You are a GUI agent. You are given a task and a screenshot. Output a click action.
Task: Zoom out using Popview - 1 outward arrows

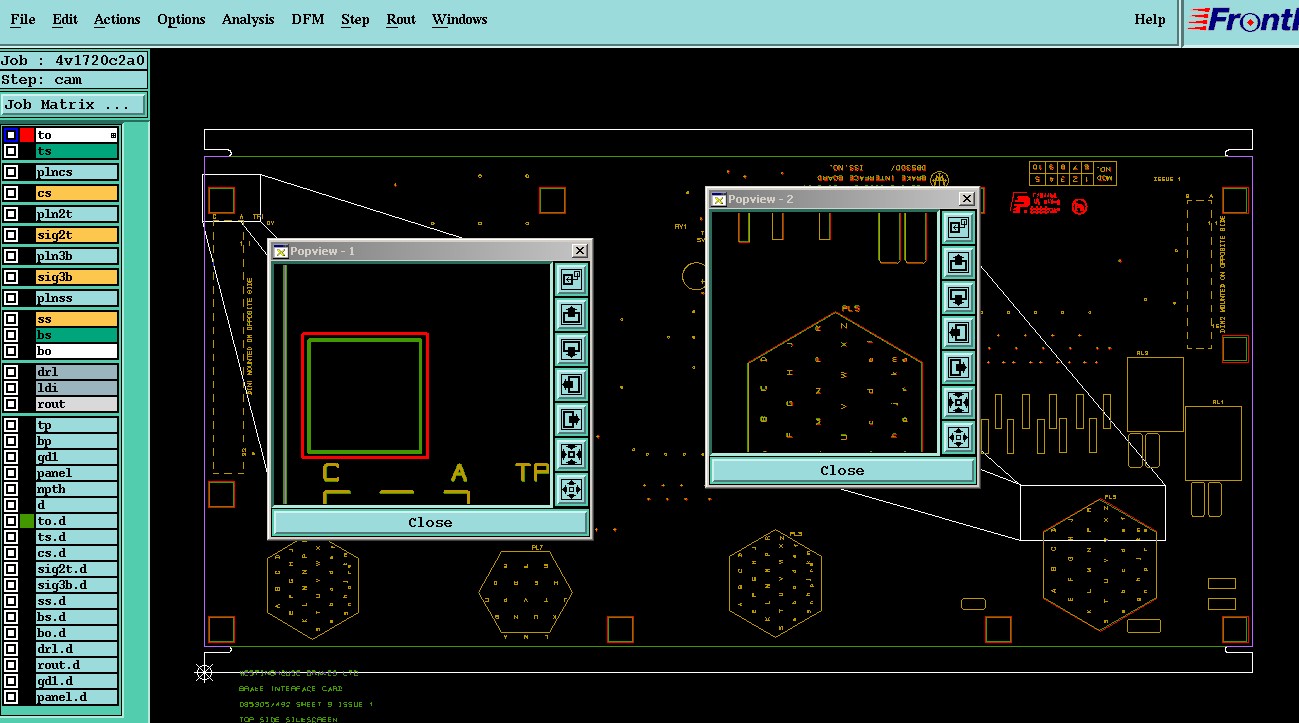(571, 489)
